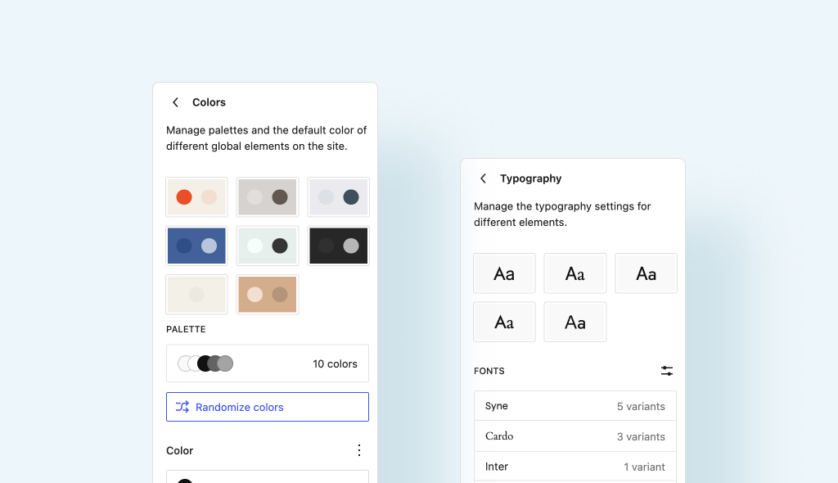Choose the gray and brown palette variation
The height and width of the screenshot is (483, 838).
tap(267, 197)
